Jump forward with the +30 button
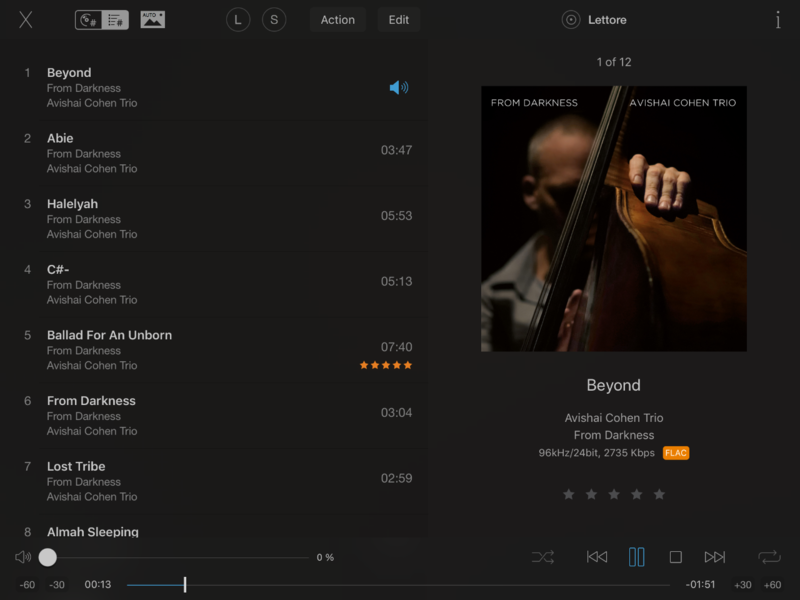This screenshot has width=800, height=600. click(743, 585)
